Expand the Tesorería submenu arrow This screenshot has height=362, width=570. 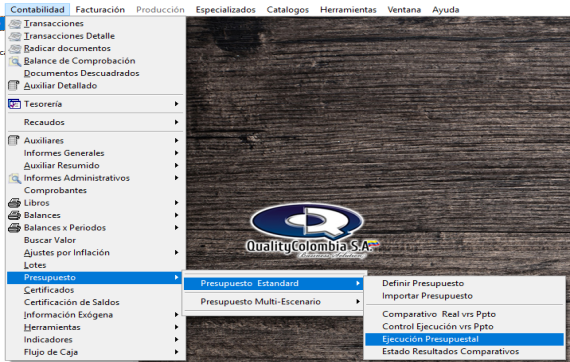pyautogui.click(x=176, y=104)
